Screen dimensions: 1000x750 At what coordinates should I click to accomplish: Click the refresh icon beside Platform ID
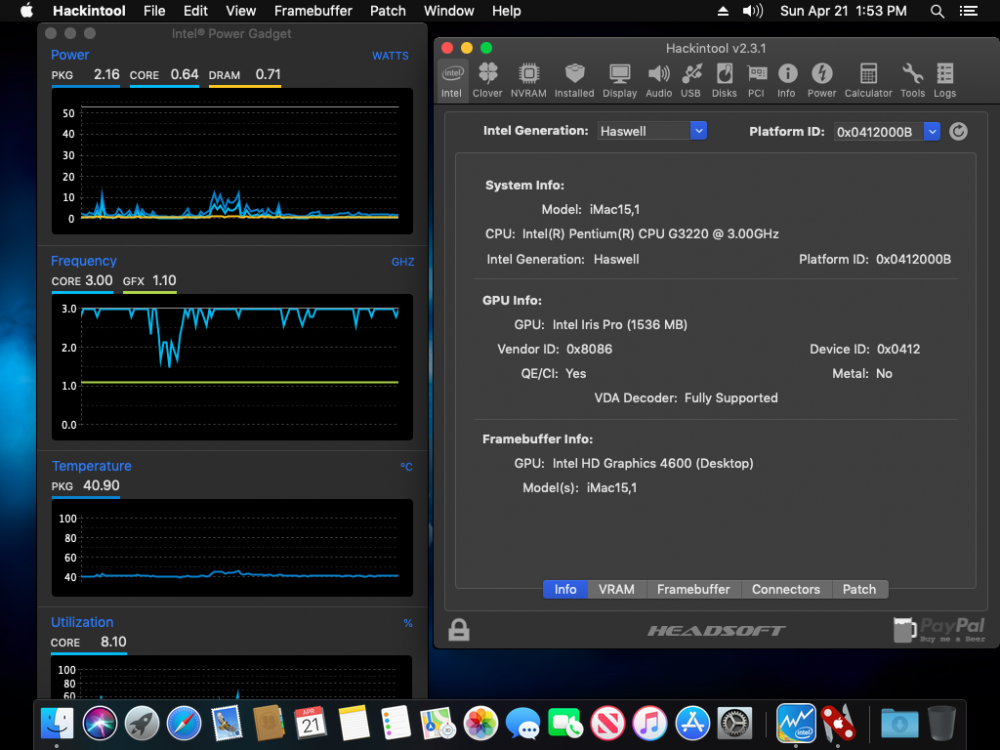click(x=958, y=131)
